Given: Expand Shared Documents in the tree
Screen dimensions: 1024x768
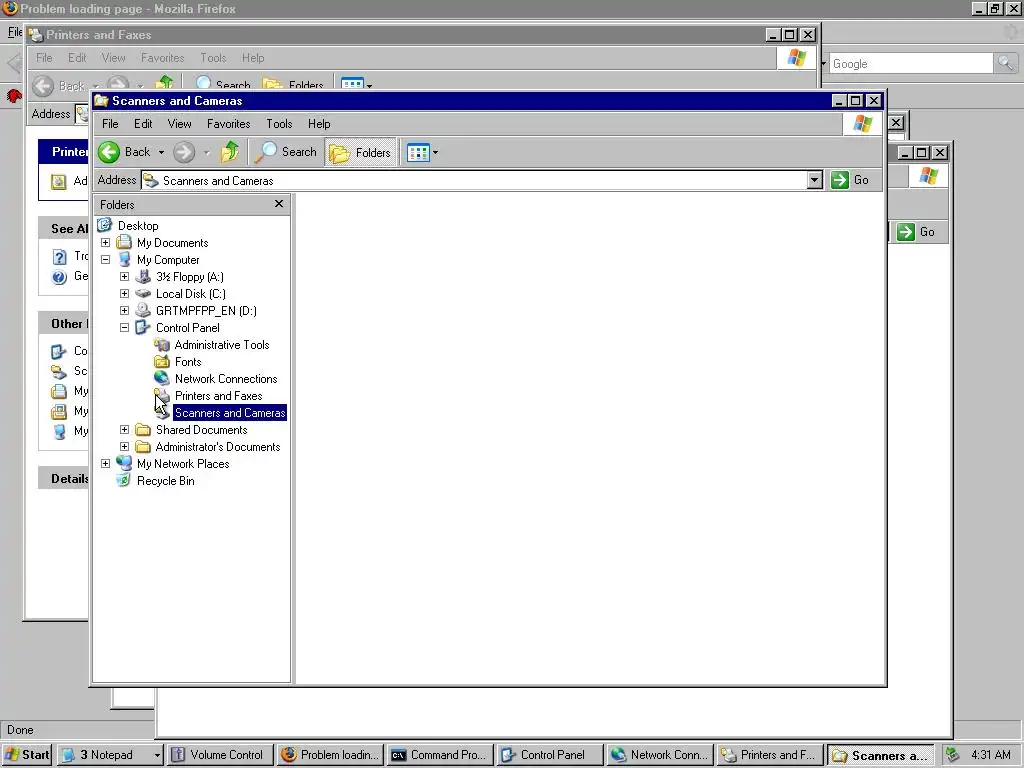Looking at the screenshot, I should 124,429.
